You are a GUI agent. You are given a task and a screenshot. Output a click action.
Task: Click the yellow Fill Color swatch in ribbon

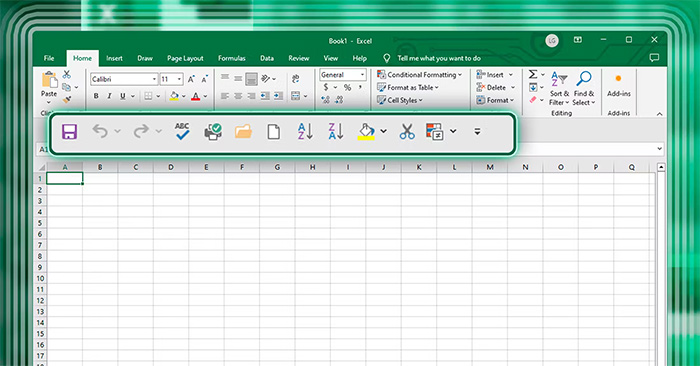(x=174, y=96)
